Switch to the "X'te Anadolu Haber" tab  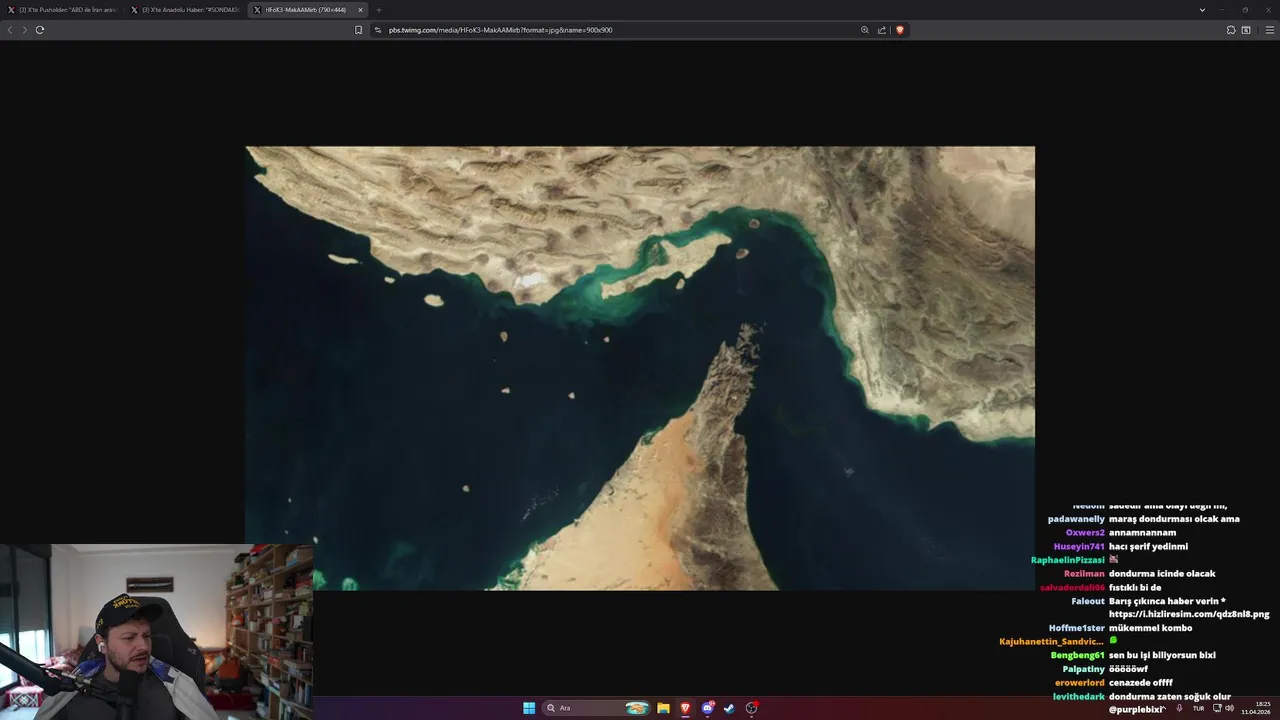(185, 10)
